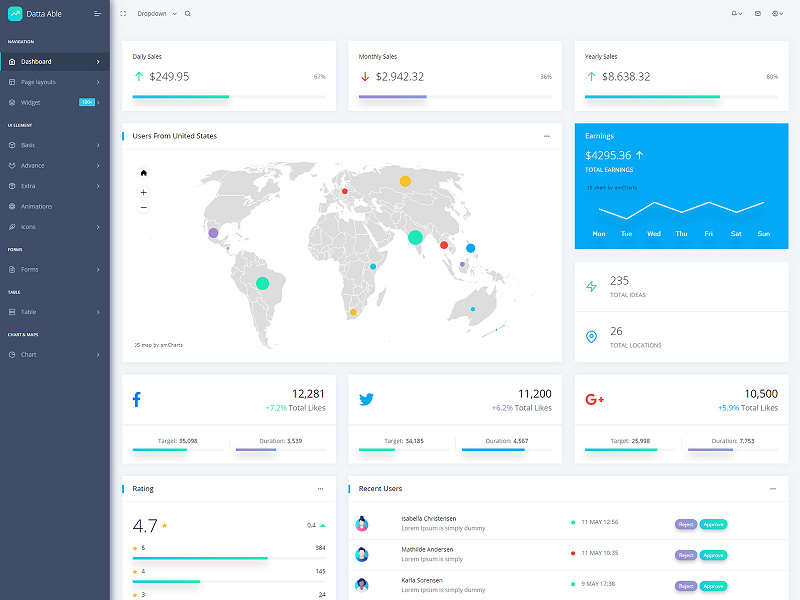Open the envelope messages icon
The image size is (800, 600).
758,13
